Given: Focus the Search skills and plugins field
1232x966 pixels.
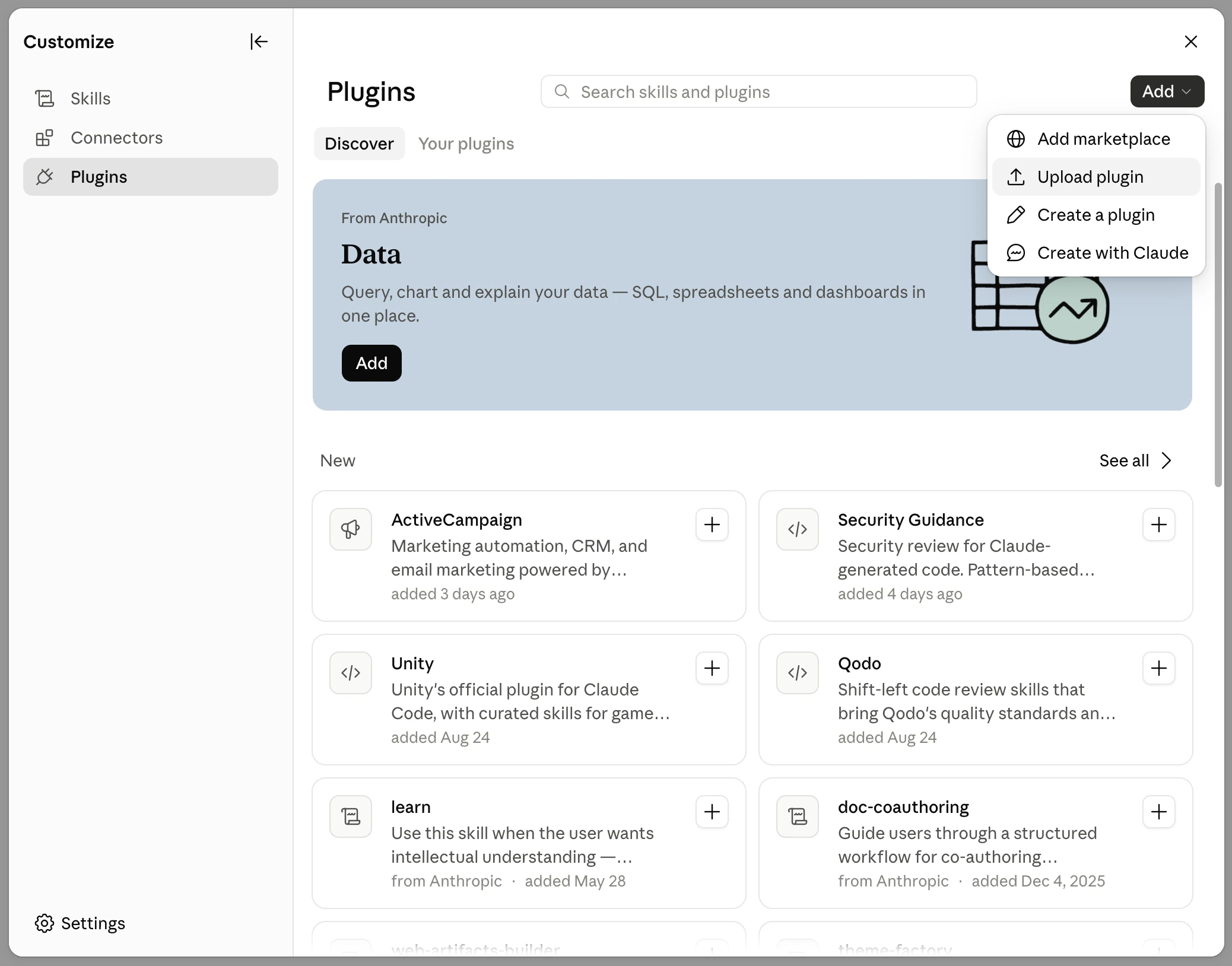Looking at the screenshot, I should coord(758,91).
